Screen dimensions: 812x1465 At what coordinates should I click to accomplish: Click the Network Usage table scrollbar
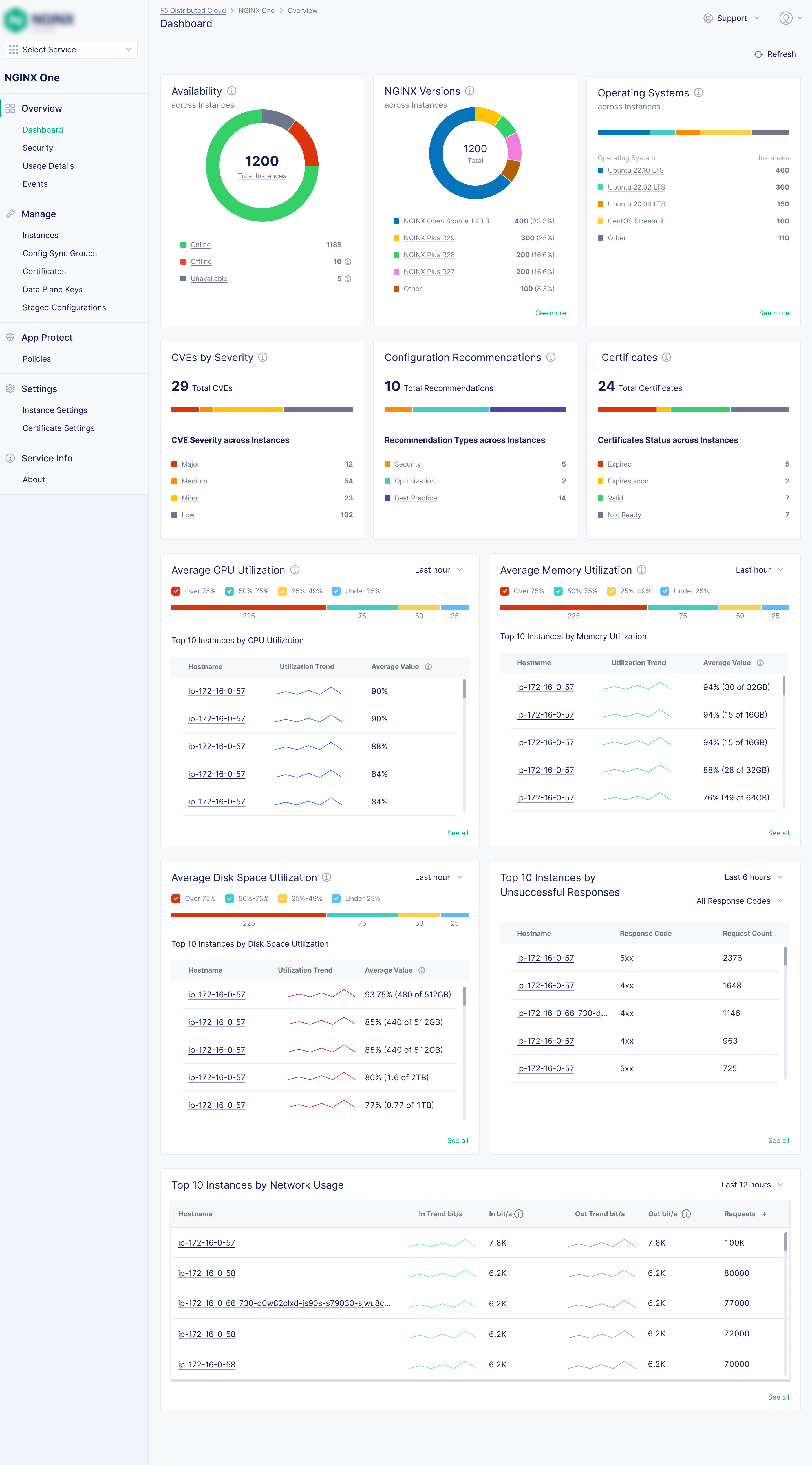(x=786, y=1242)
